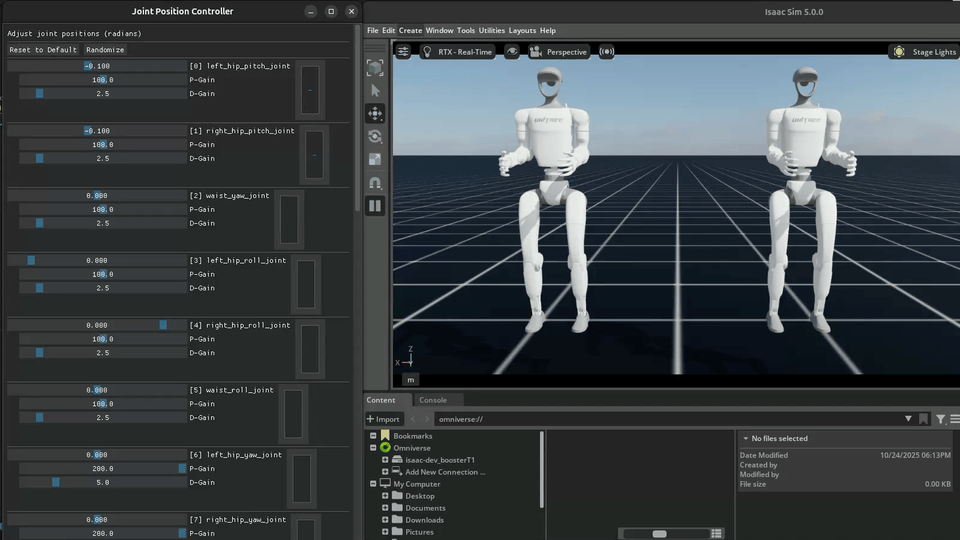Click the waist_yaw_joint position slider
The image size is (960, 540).
(97, 196)
